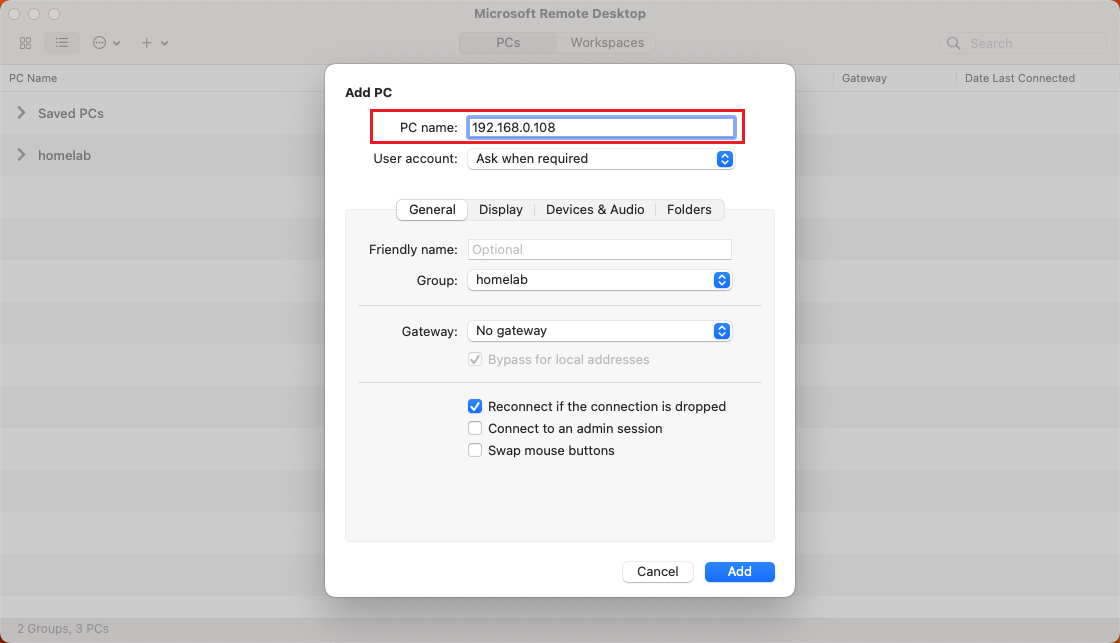The width and height of the screenshot is (1120, 643).
Task: Click the Add button
Action: 739,572
